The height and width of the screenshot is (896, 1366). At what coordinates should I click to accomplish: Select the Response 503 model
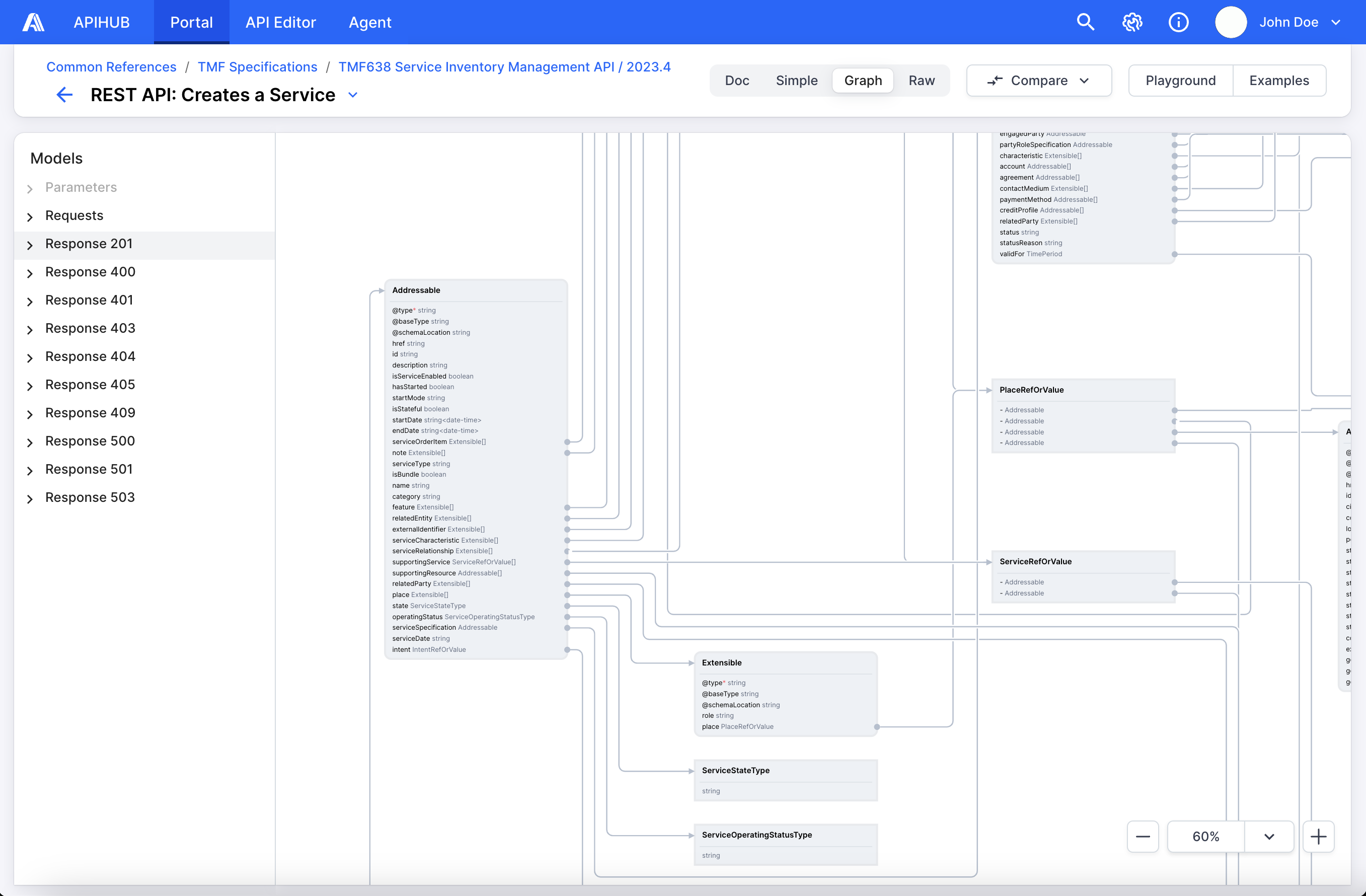[90, 497]
